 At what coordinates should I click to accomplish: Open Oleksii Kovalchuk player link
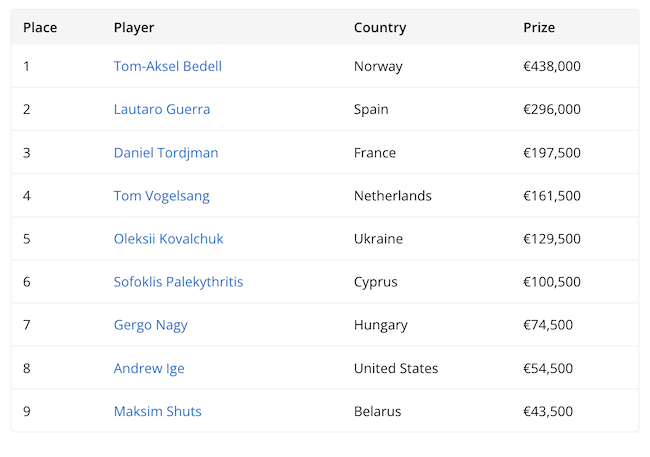(x=168, y=239)
